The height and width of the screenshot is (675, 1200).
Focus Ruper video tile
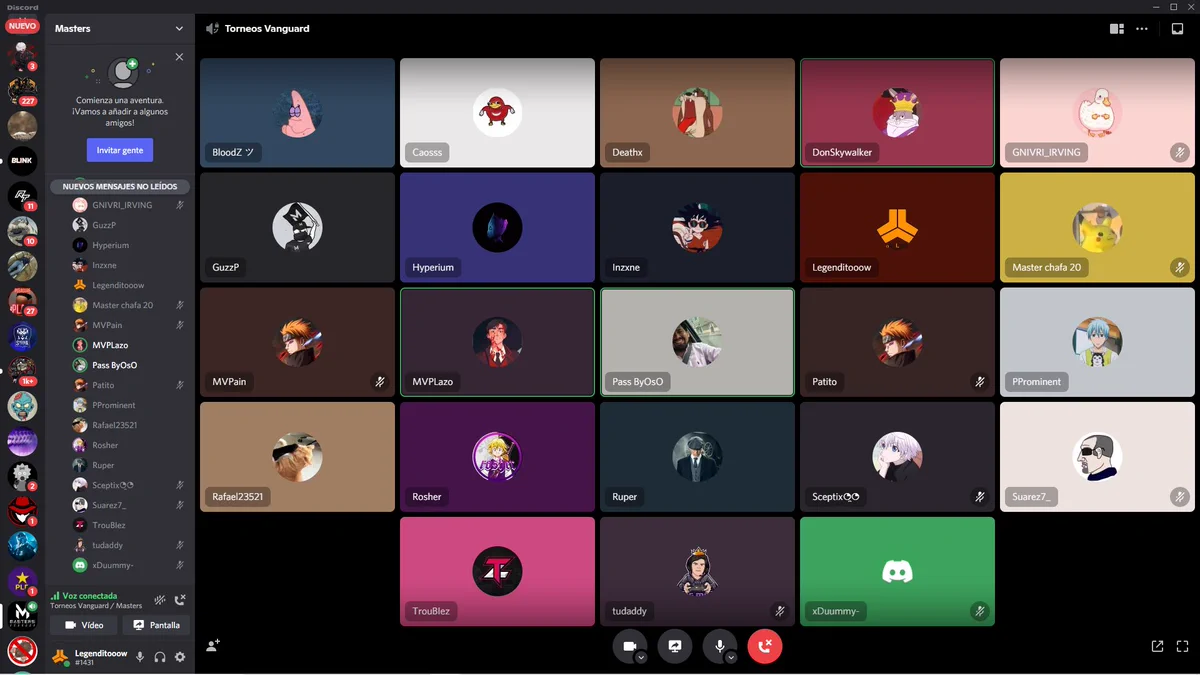click(x=697, y=457)
